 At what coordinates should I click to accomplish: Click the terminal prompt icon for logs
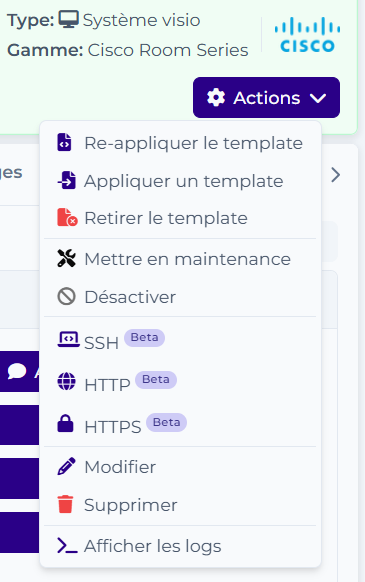click(67, 546)
